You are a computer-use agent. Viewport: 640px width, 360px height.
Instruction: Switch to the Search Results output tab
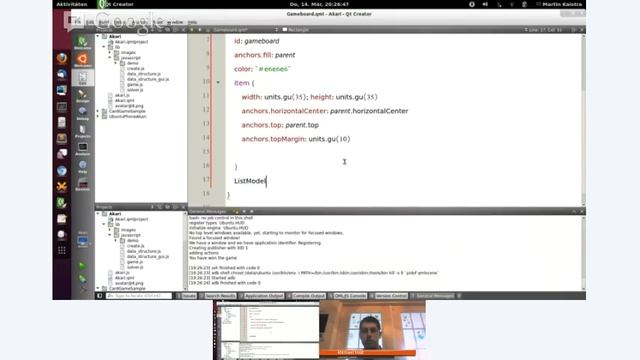[x=218, y=296]
